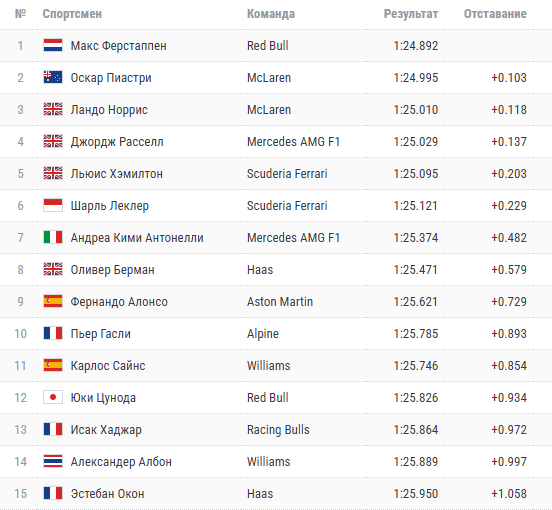Open driver Ландо Норрис
552x510 pixels.
pyautogui.click(x=109, y=110)
